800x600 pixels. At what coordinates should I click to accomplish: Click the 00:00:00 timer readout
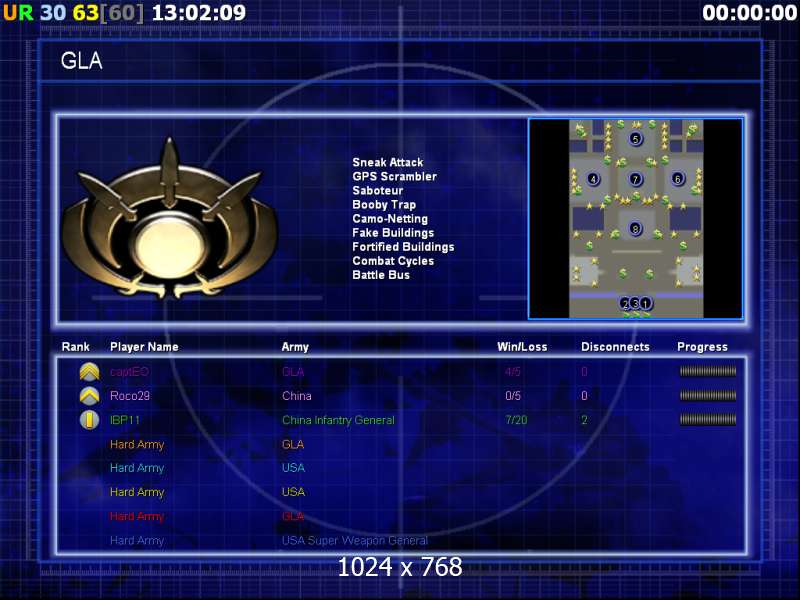click(748, 13)
